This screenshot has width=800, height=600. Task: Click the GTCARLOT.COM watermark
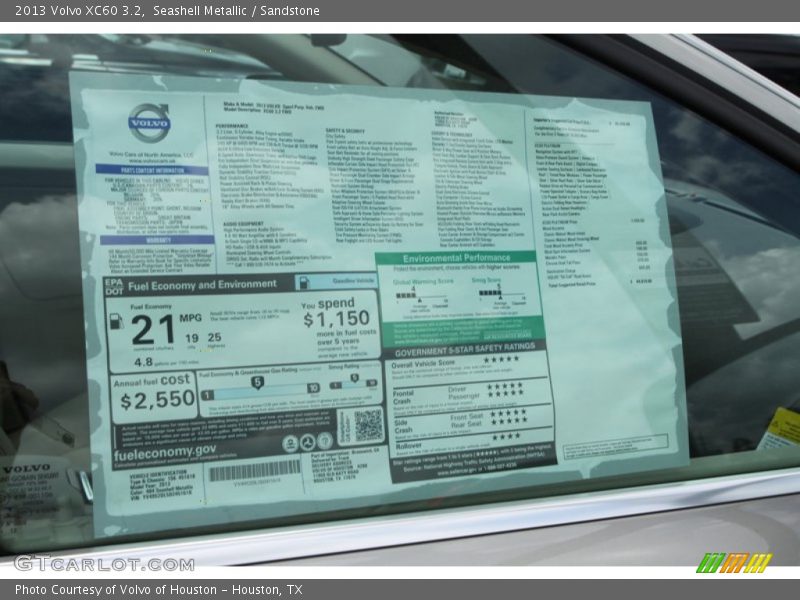coord(104,563)
